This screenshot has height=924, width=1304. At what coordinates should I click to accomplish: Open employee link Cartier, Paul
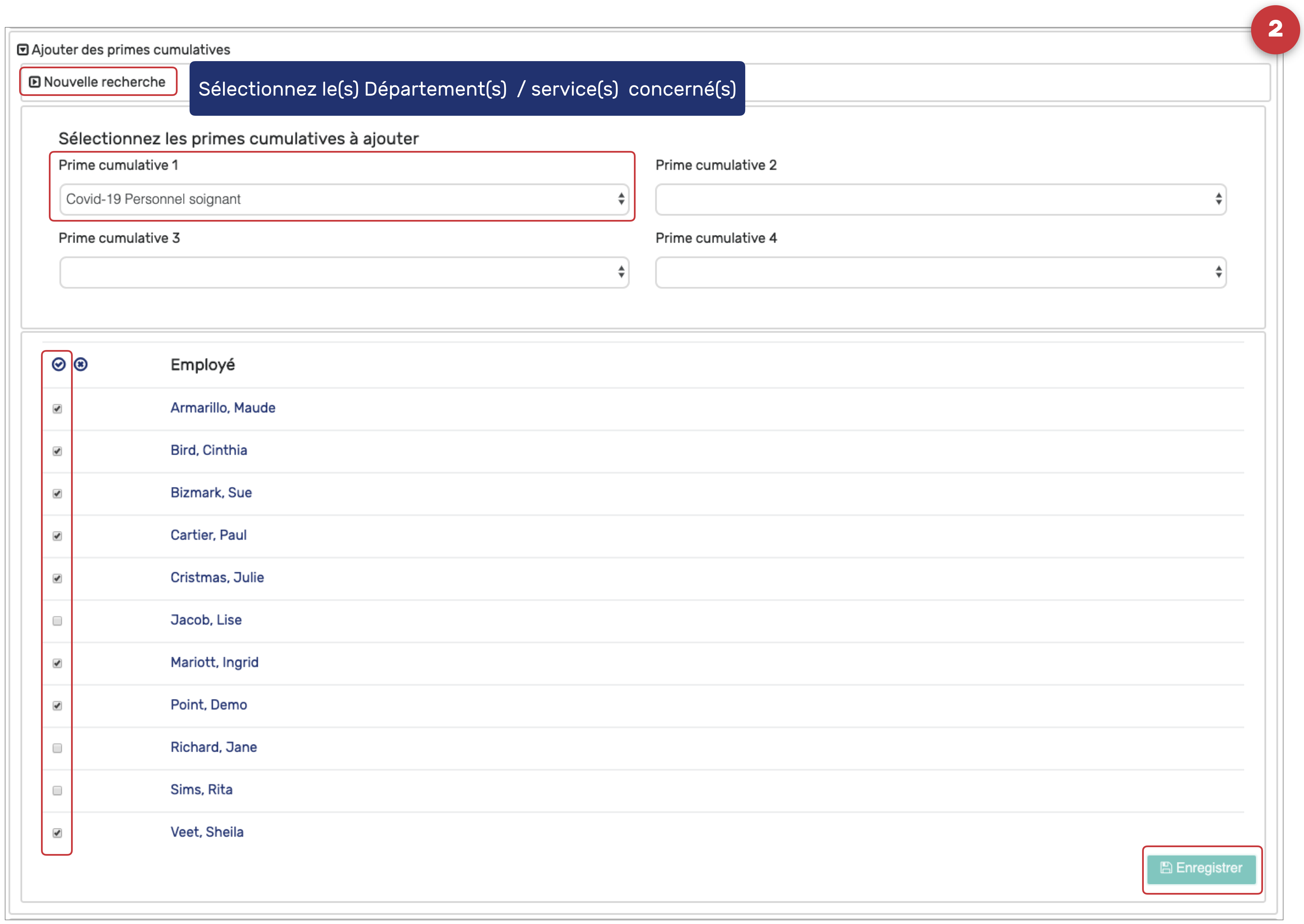pos(208,535)
